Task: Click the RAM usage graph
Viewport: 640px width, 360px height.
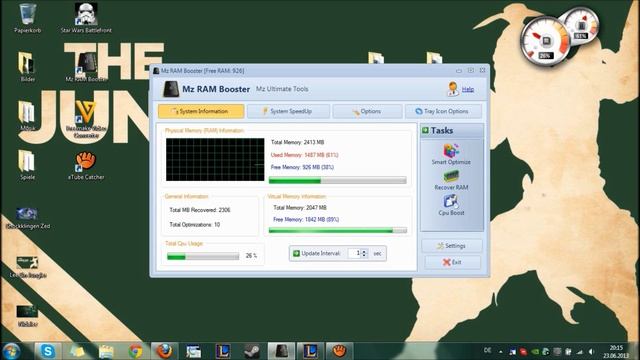Action: click(215, 160)
